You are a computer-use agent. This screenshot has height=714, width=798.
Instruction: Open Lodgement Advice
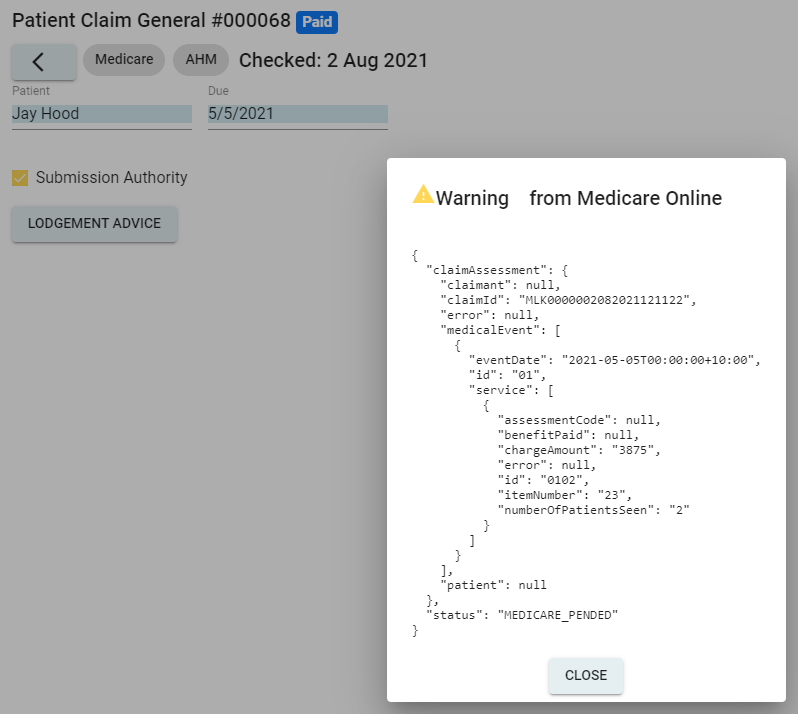(x=95, y=223)
